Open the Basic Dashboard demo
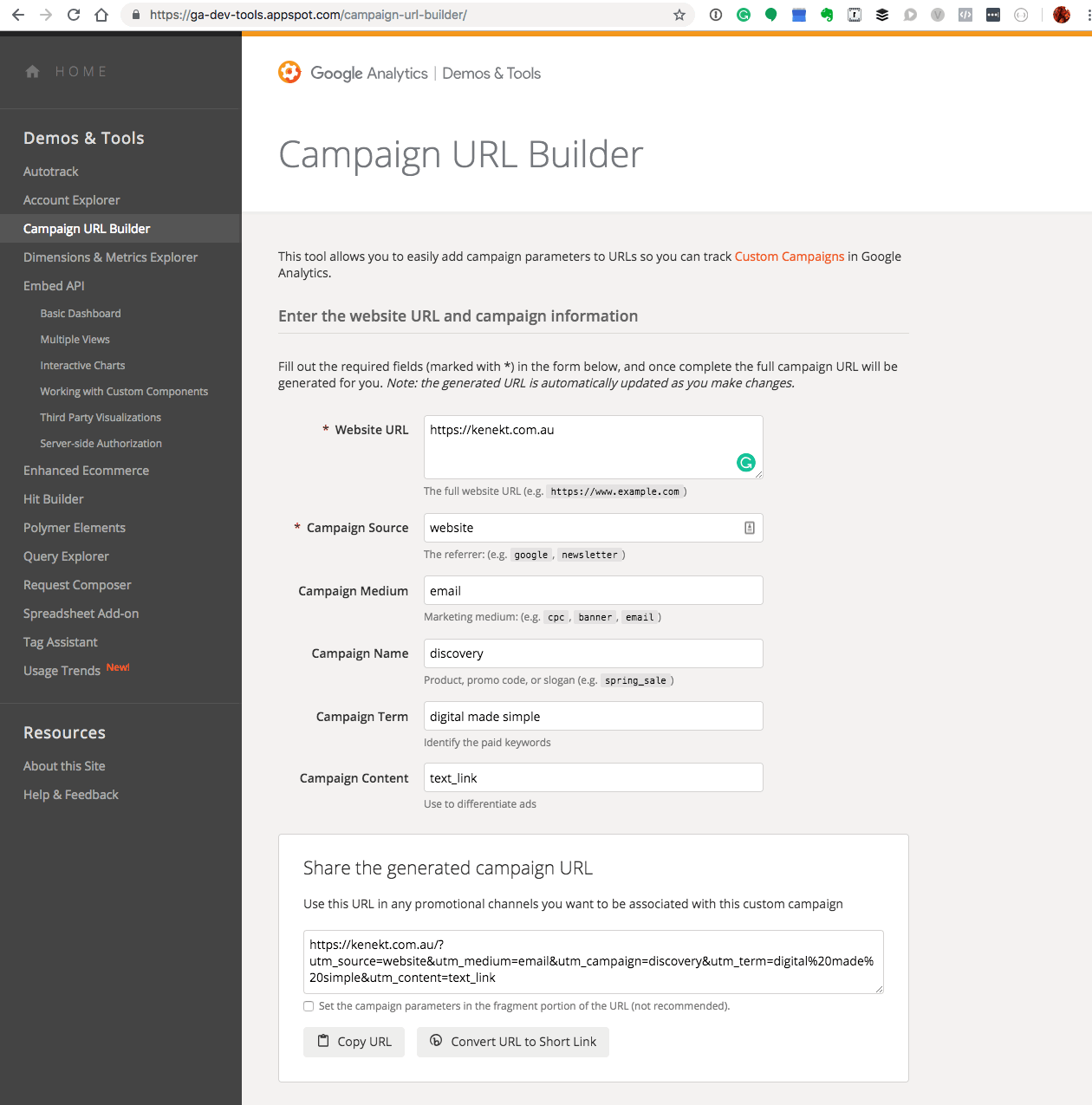 81,314
